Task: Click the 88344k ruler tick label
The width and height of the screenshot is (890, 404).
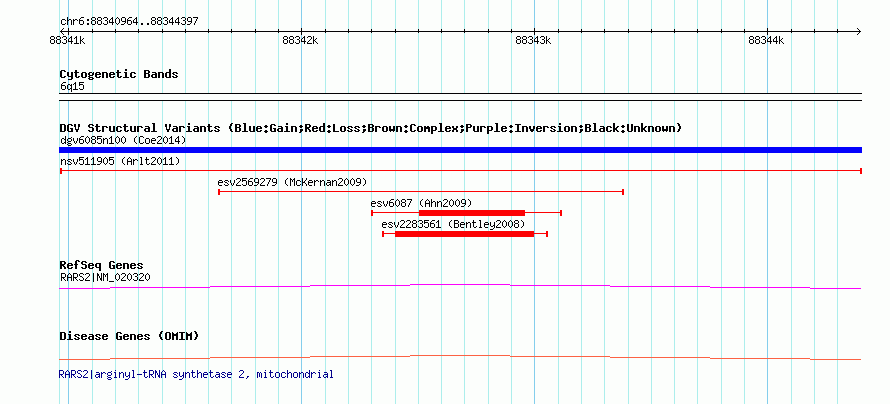Action: tap(766, 40)
